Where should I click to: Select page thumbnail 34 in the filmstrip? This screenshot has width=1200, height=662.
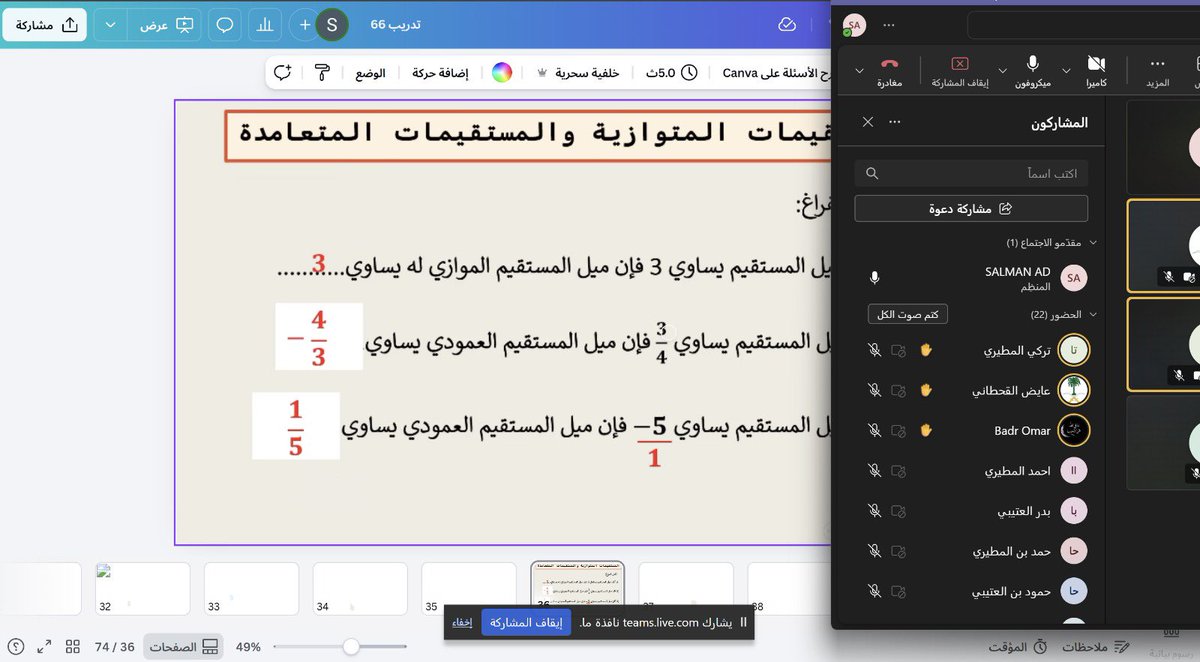pos(358,588)
